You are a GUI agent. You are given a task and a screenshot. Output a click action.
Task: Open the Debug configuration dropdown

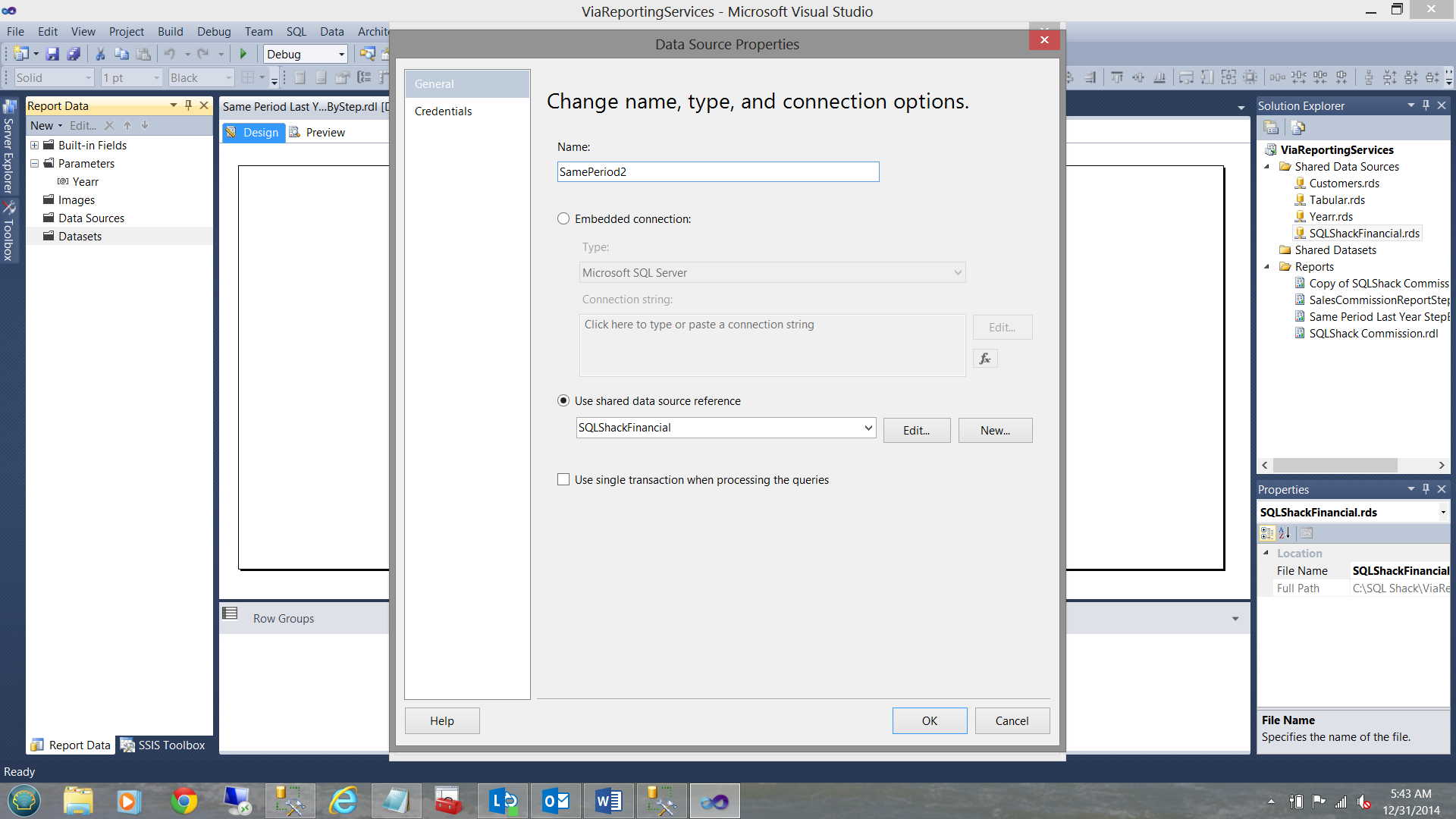341,55
